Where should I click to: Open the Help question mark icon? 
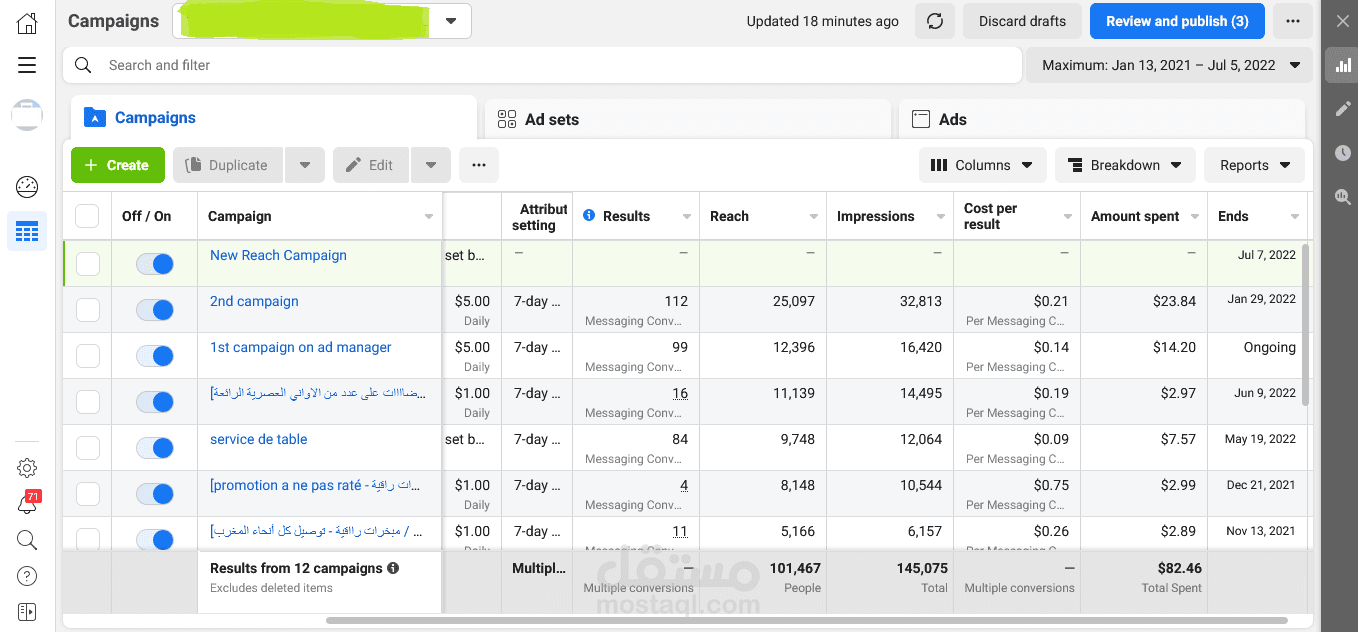tap(27, 576)
